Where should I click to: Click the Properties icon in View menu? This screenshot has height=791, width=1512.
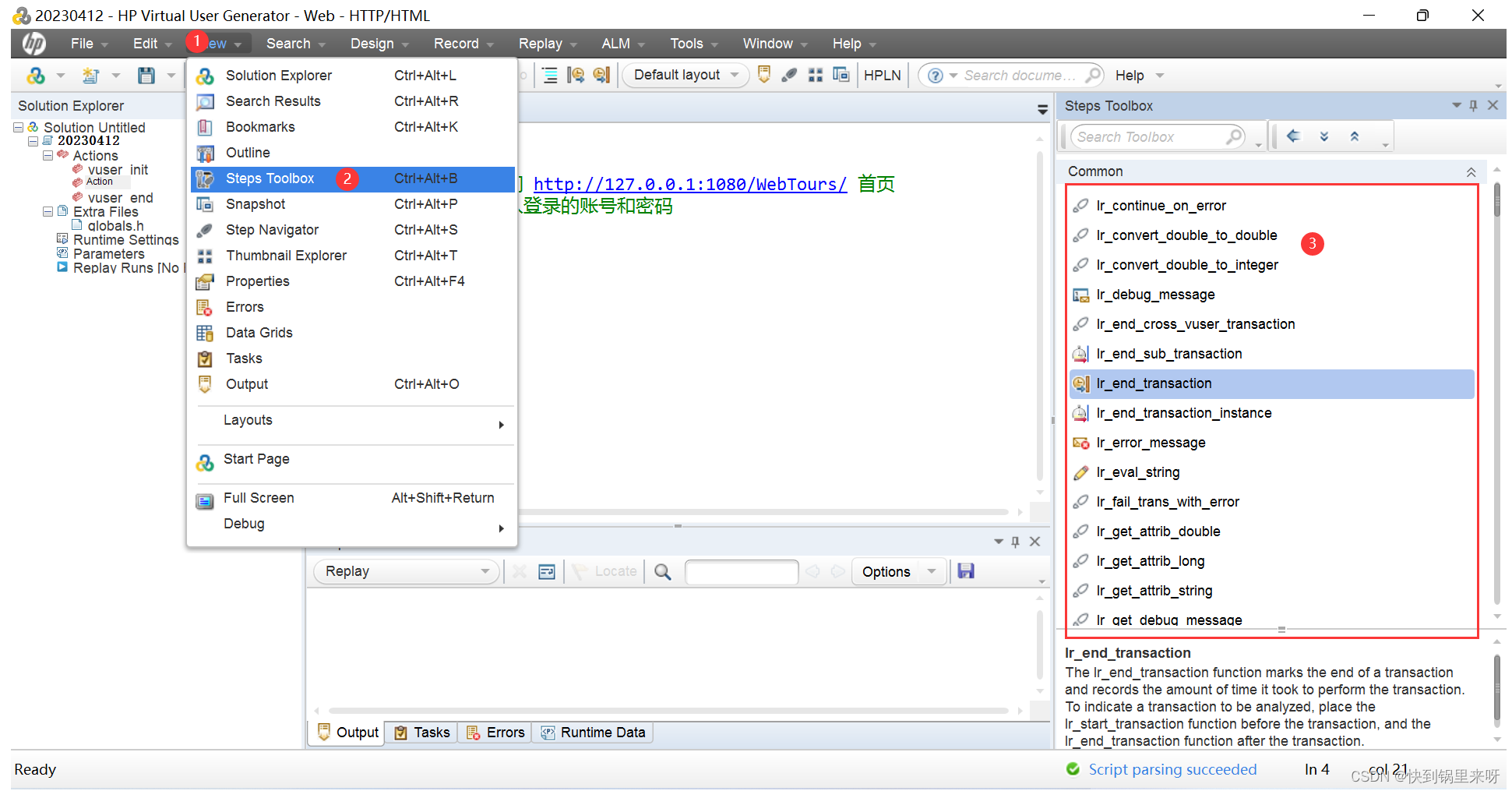pyautogui.click(x=205, y=281)
